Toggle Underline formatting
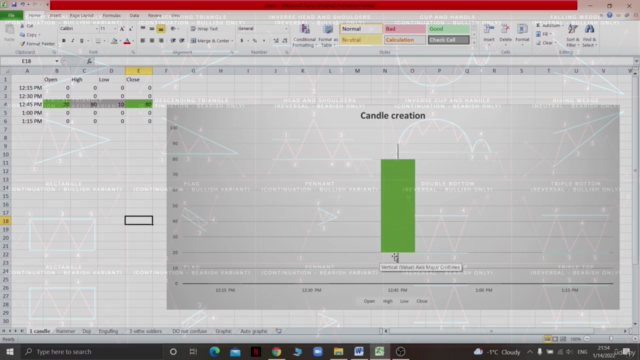Viewport: 640px width, 360px height. pyautogui.click(x=82, y=41)
